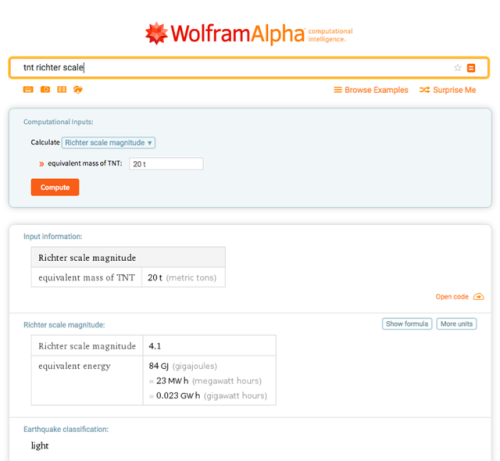Open the extended keyboard icon
The image size is (500, 461).
pyautogui.click(x=28, y=89)
